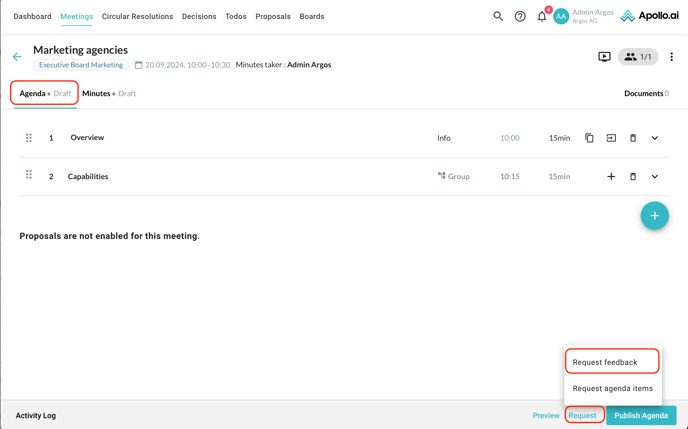
Task: Delete the Capabilities agenda item
Action: click(x=633, y=177)
